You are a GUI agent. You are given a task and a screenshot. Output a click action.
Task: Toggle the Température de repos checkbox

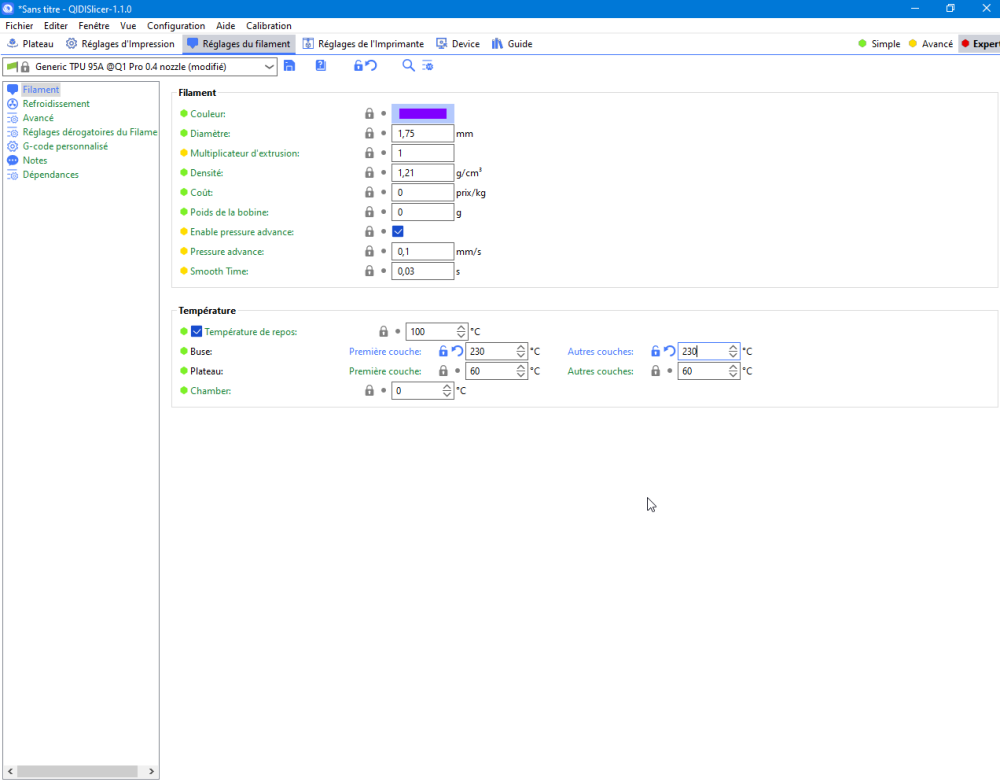point(196,332)
